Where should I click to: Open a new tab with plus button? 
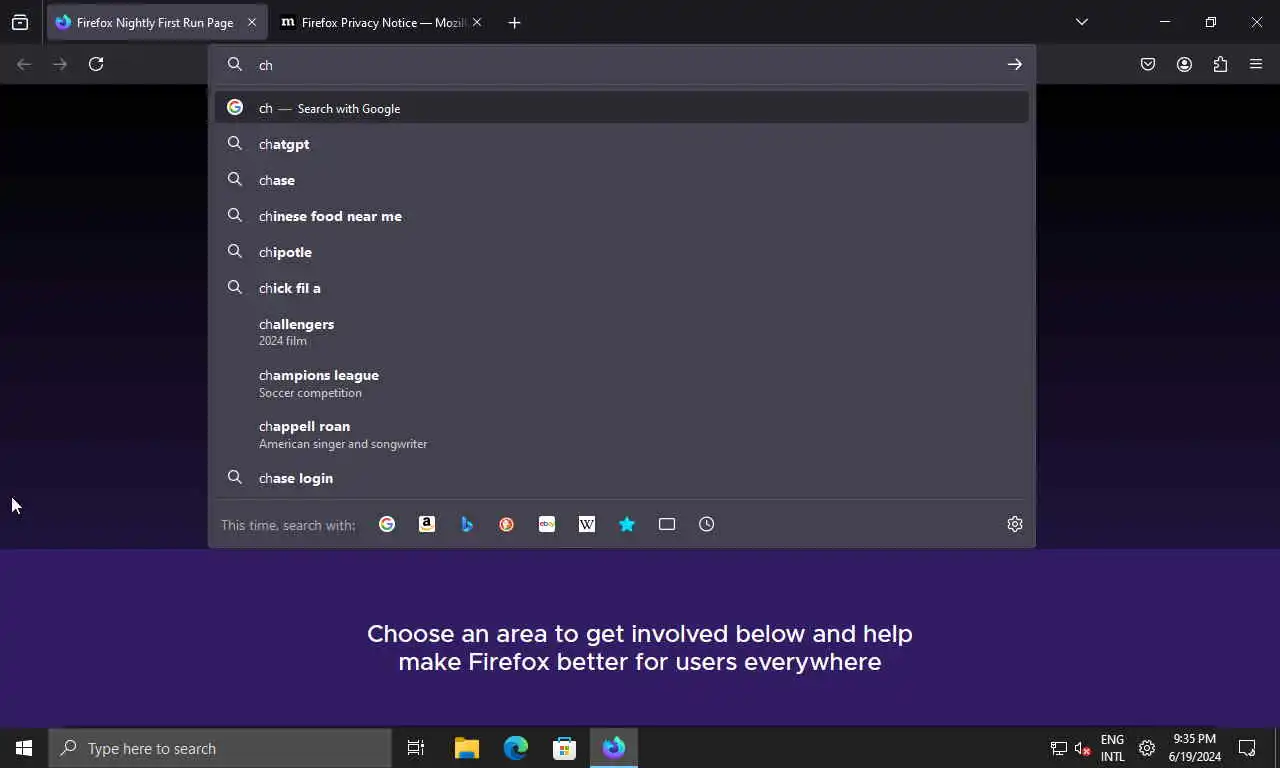point(514,22)
